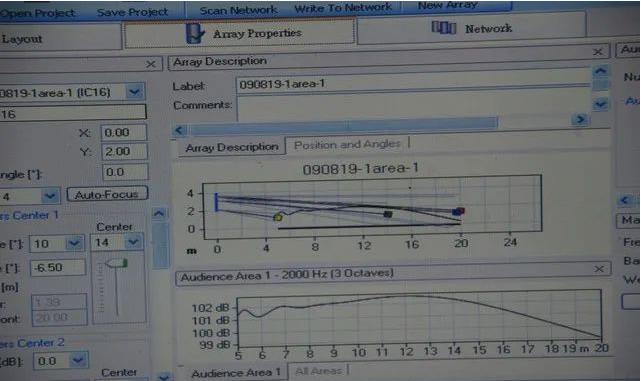Open the dropdown showing value 10
Image resolution: width=641 pixels, height=381 pixels.
tap(74, 244)
